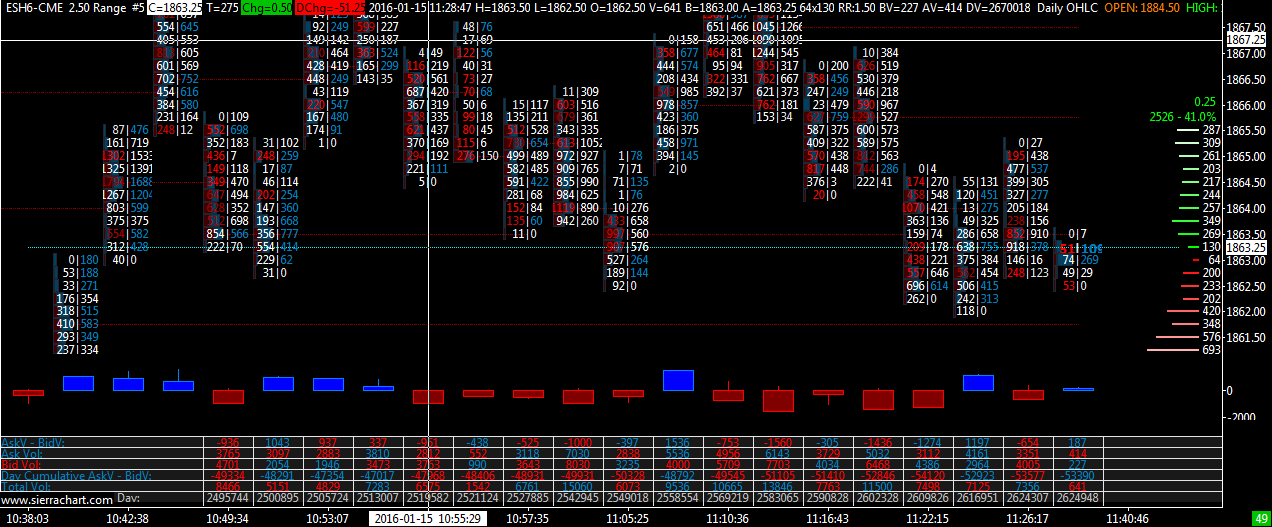Viewport: 1272px width, 527px height.
Task: Click the 287 volume profile value
Action: (x=1211, y=131)
